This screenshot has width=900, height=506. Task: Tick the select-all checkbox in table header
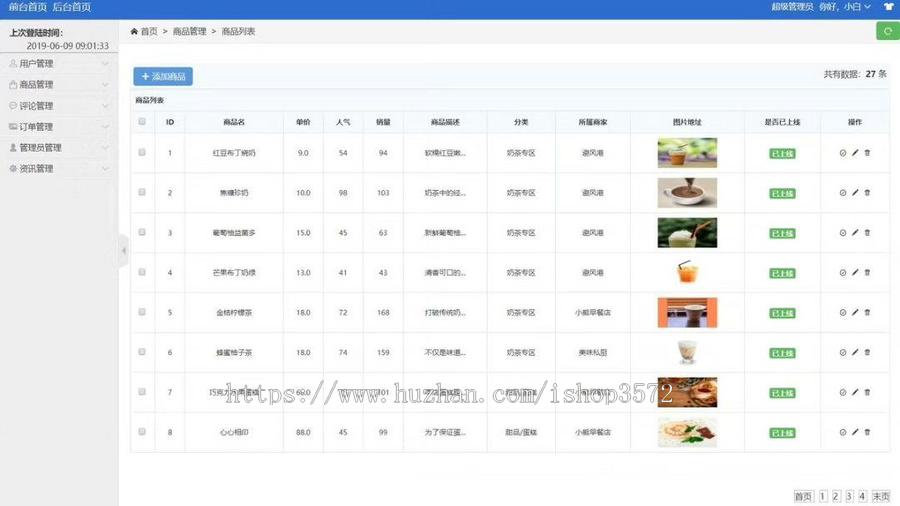click(x=142, y=122)
